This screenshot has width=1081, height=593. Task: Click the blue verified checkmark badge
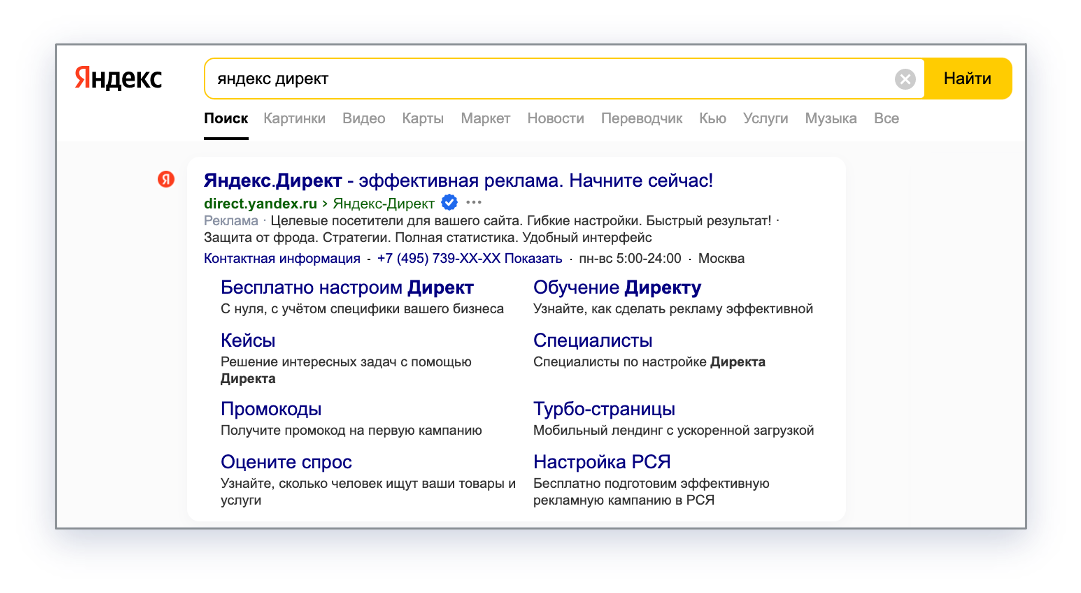click(449, 202)
